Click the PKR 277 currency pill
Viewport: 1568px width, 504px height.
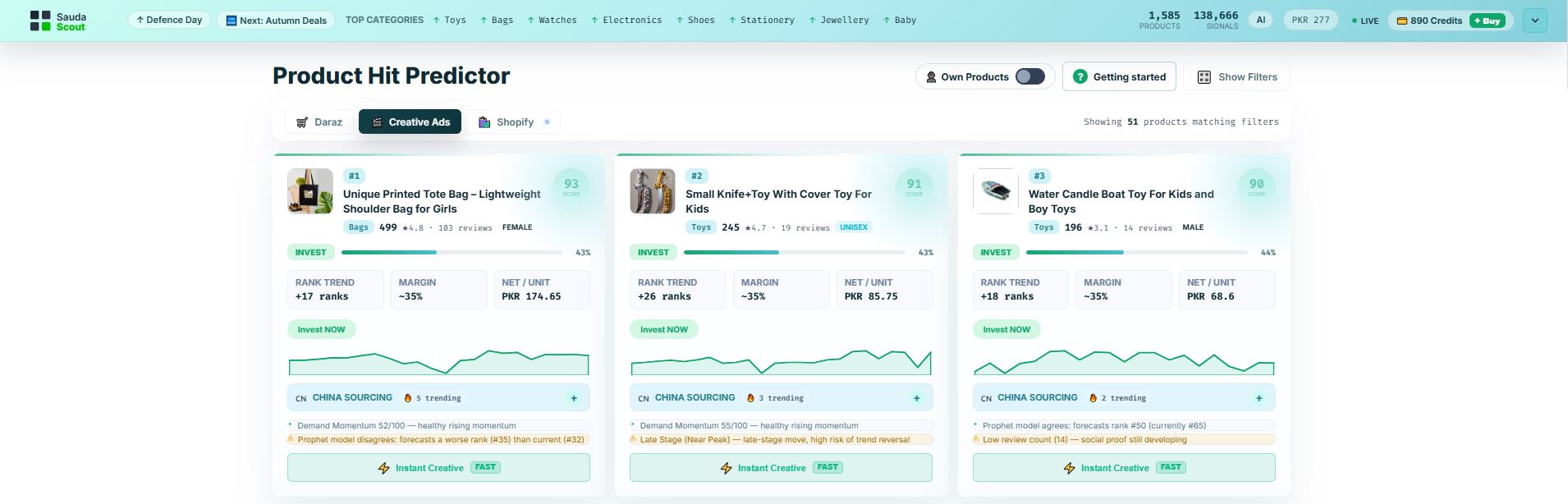(x=1310, y=20)
